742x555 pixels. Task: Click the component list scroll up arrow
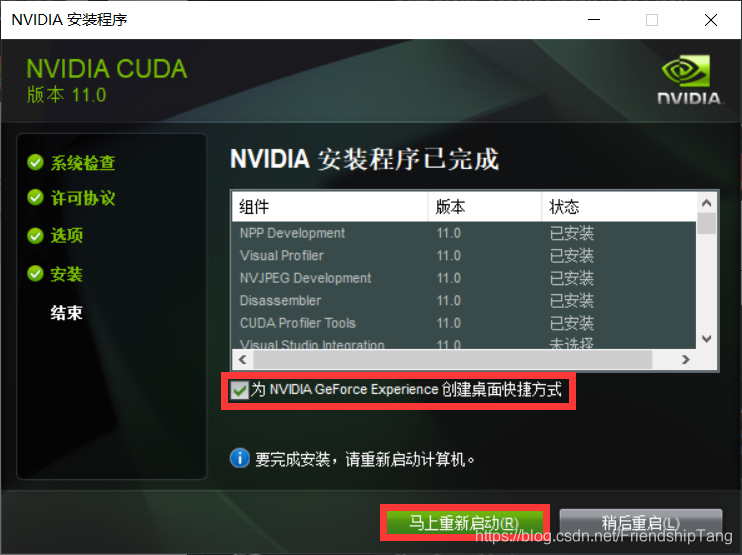pos(707,203)
